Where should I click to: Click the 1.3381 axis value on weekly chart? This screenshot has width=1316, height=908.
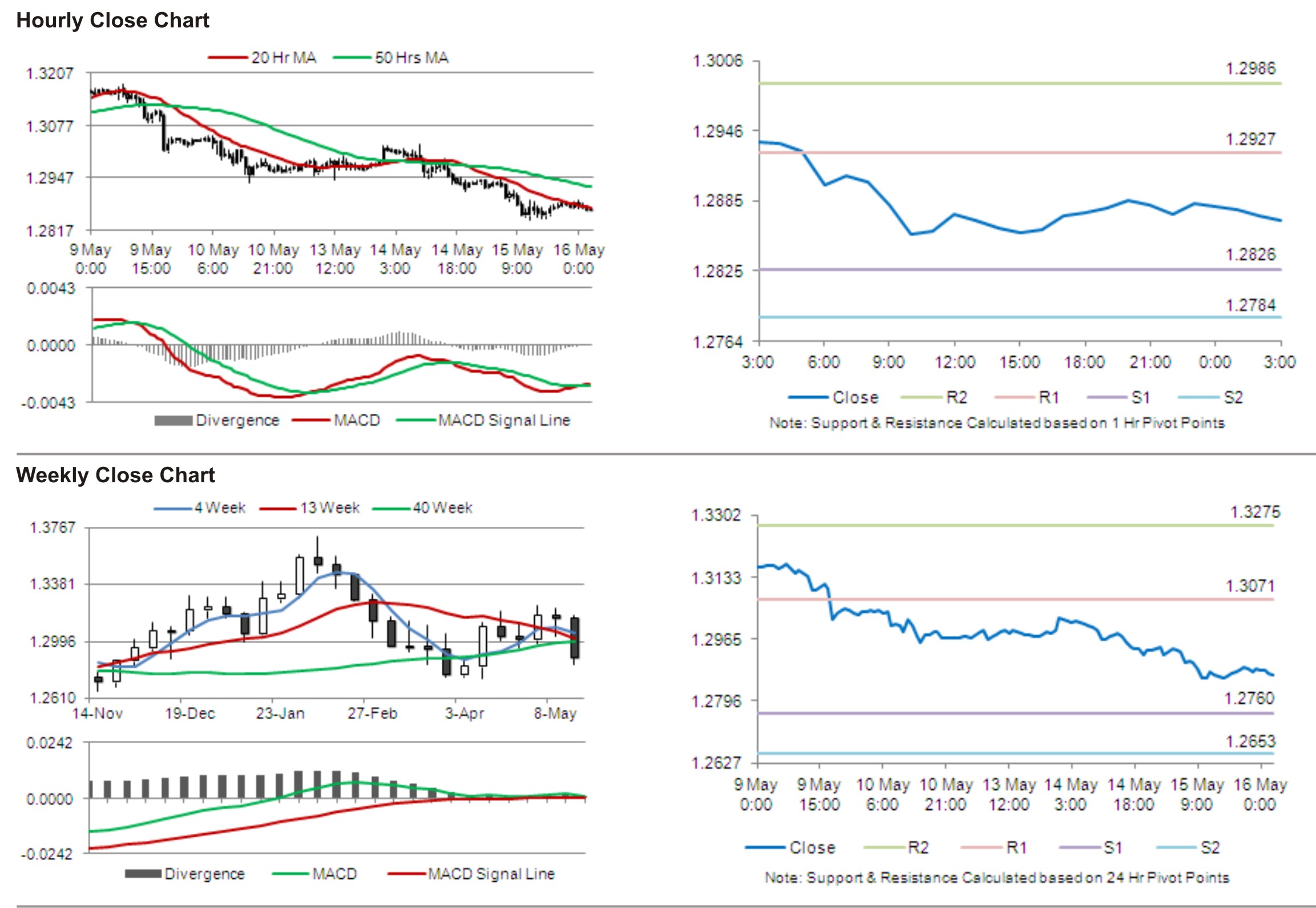[52, 584]
